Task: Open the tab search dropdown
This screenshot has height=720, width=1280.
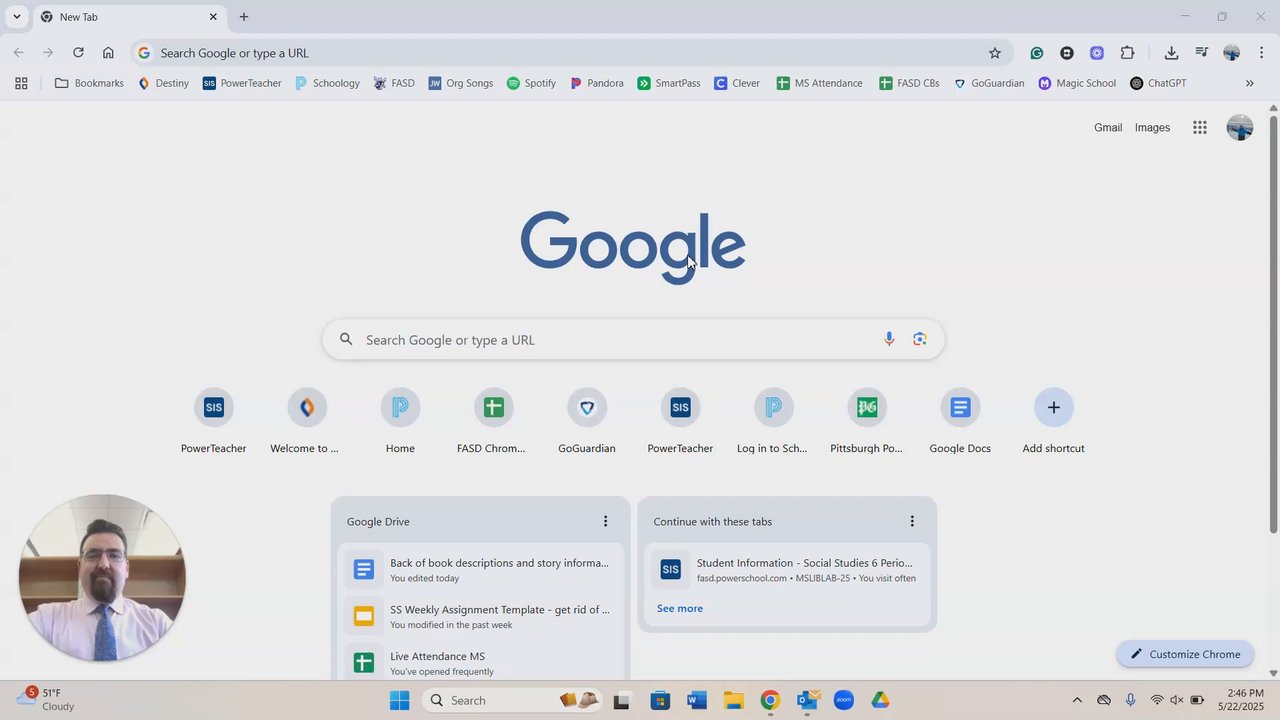Action: (x=17, y=17)
